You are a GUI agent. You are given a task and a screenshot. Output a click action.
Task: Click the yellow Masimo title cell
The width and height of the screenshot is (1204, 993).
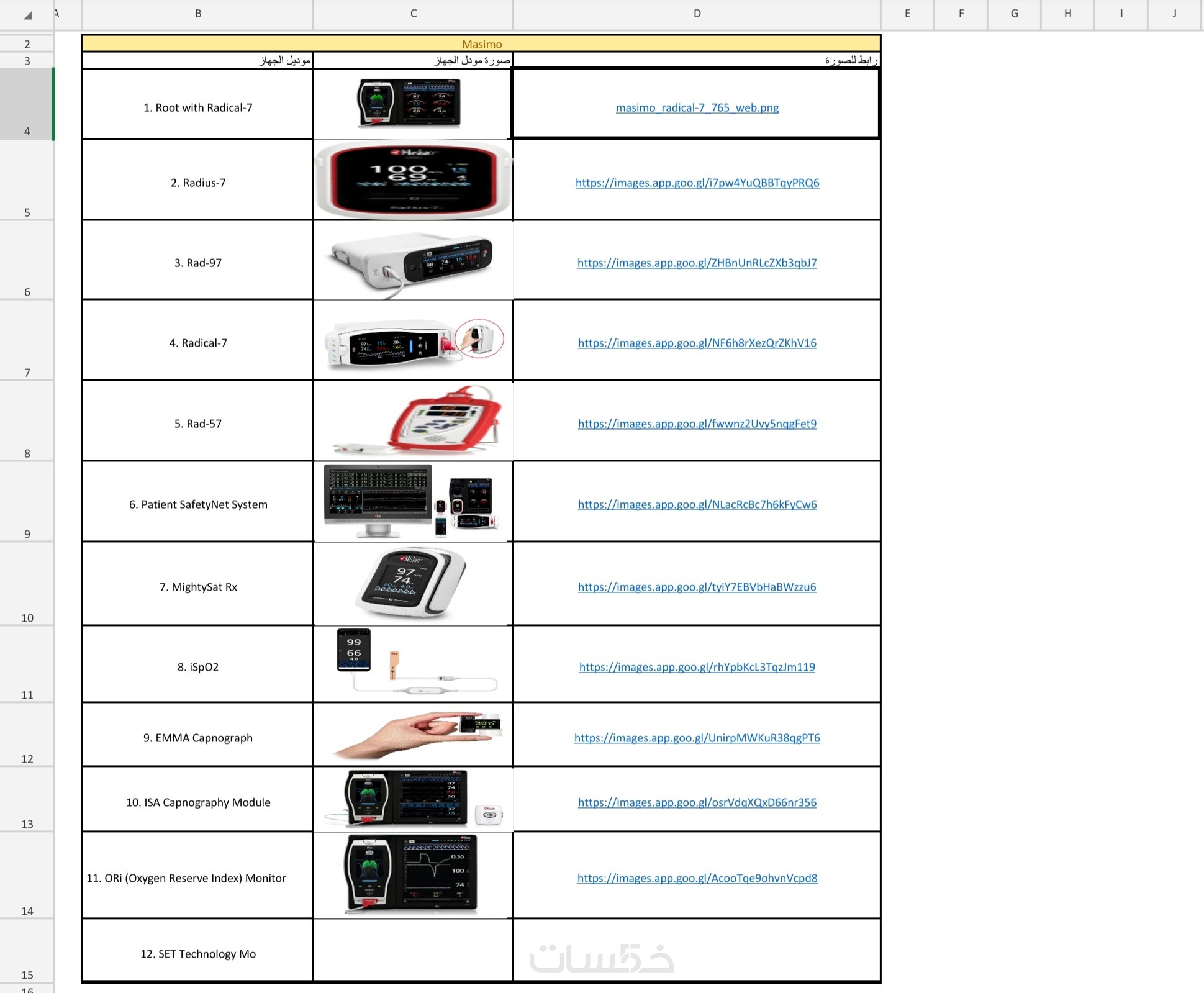coord(481,44)
